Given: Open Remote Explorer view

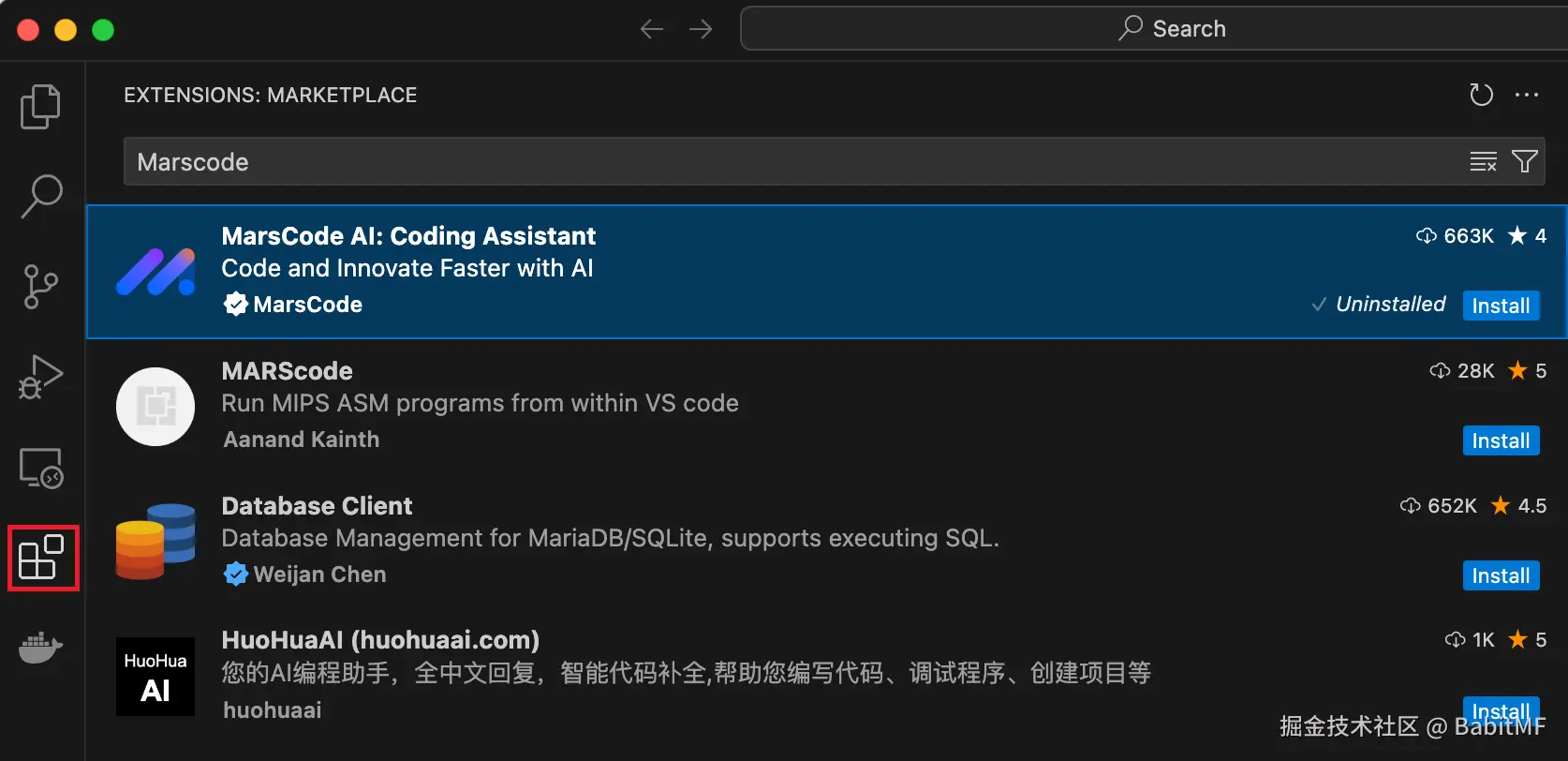Looking at the screenshot, I should tap(41, 467).
